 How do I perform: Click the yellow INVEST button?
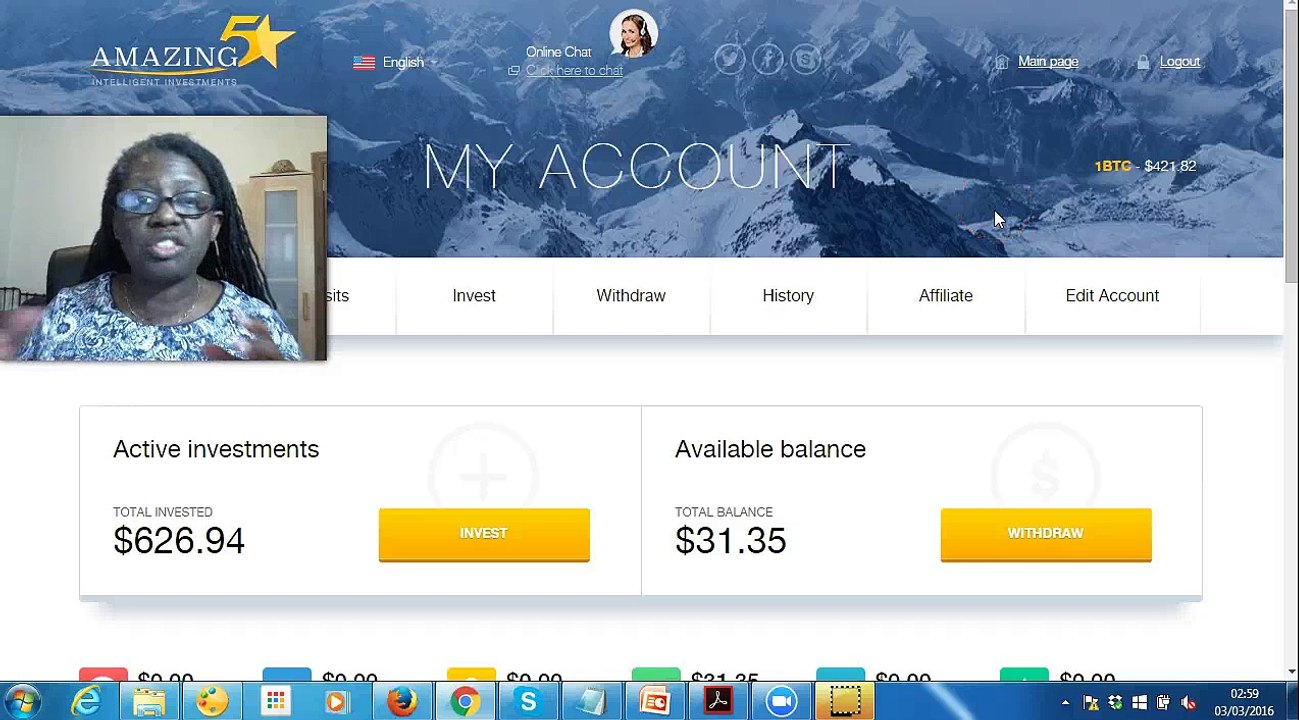pyautogui.click(x=484, y=534)
